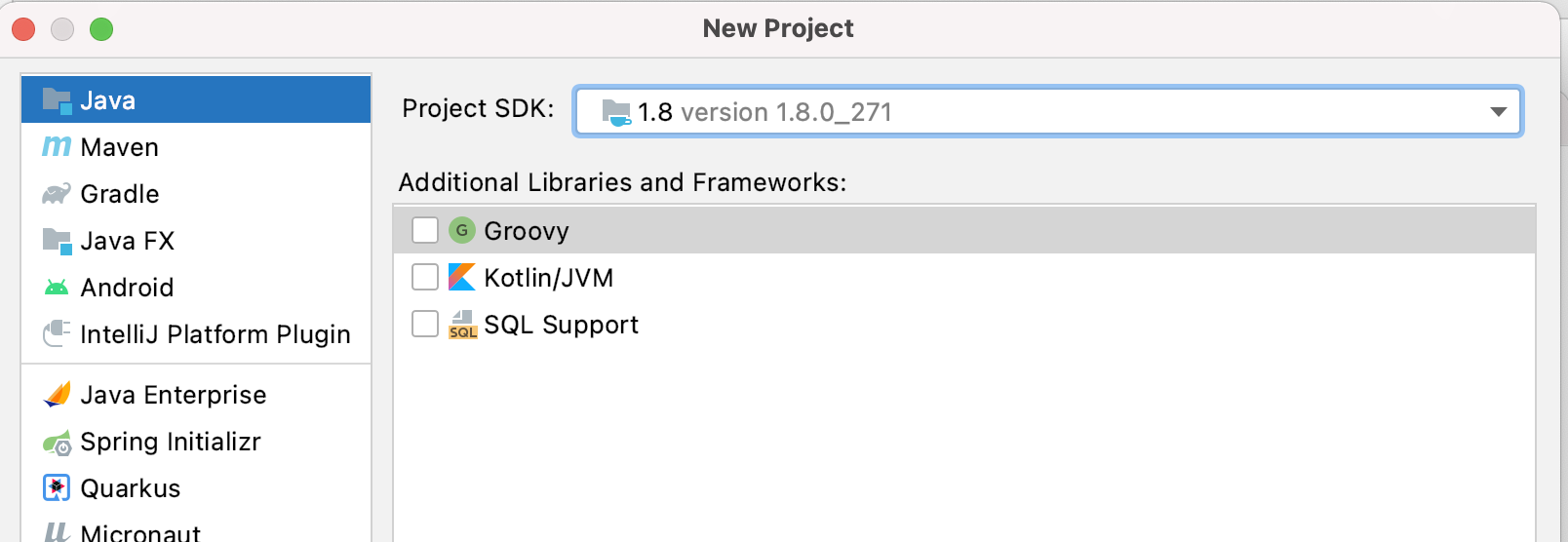Click the green zoom window button
The image size is (1568, 542).
[101, 29]
